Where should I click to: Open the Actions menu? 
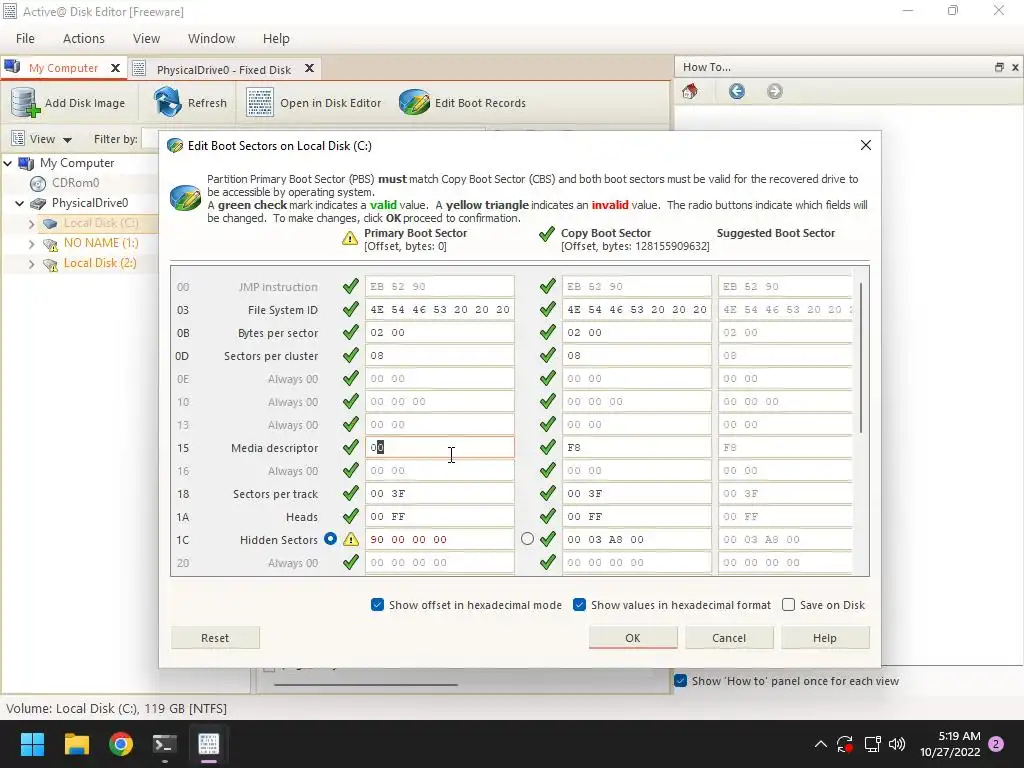point(84,39)
